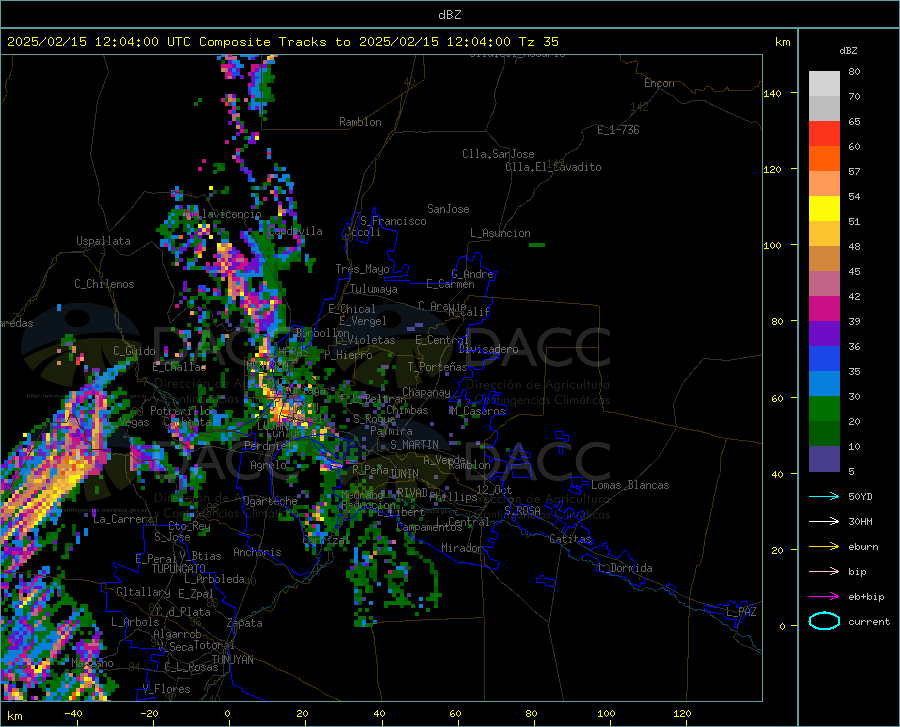Viewport: 900px width, 727px height.
Task: Click the 'Divisadero' place label
Action: click(488, 349)
